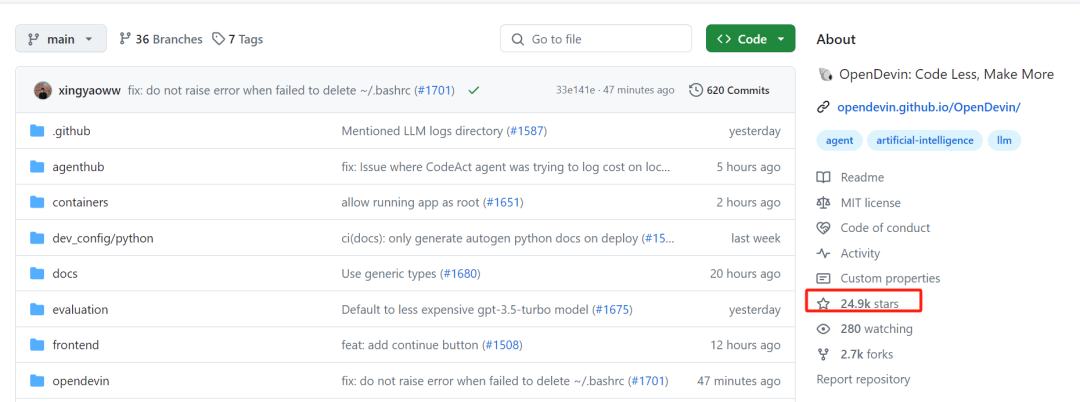Click the pulse icon next to Activity
The width and height of the screenshot is (1080, 402).
823,253
